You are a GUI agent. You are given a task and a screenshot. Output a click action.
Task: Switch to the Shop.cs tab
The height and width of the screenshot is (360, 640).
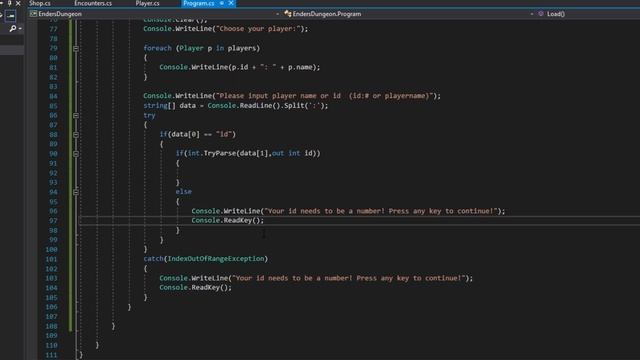click(40, 3)
